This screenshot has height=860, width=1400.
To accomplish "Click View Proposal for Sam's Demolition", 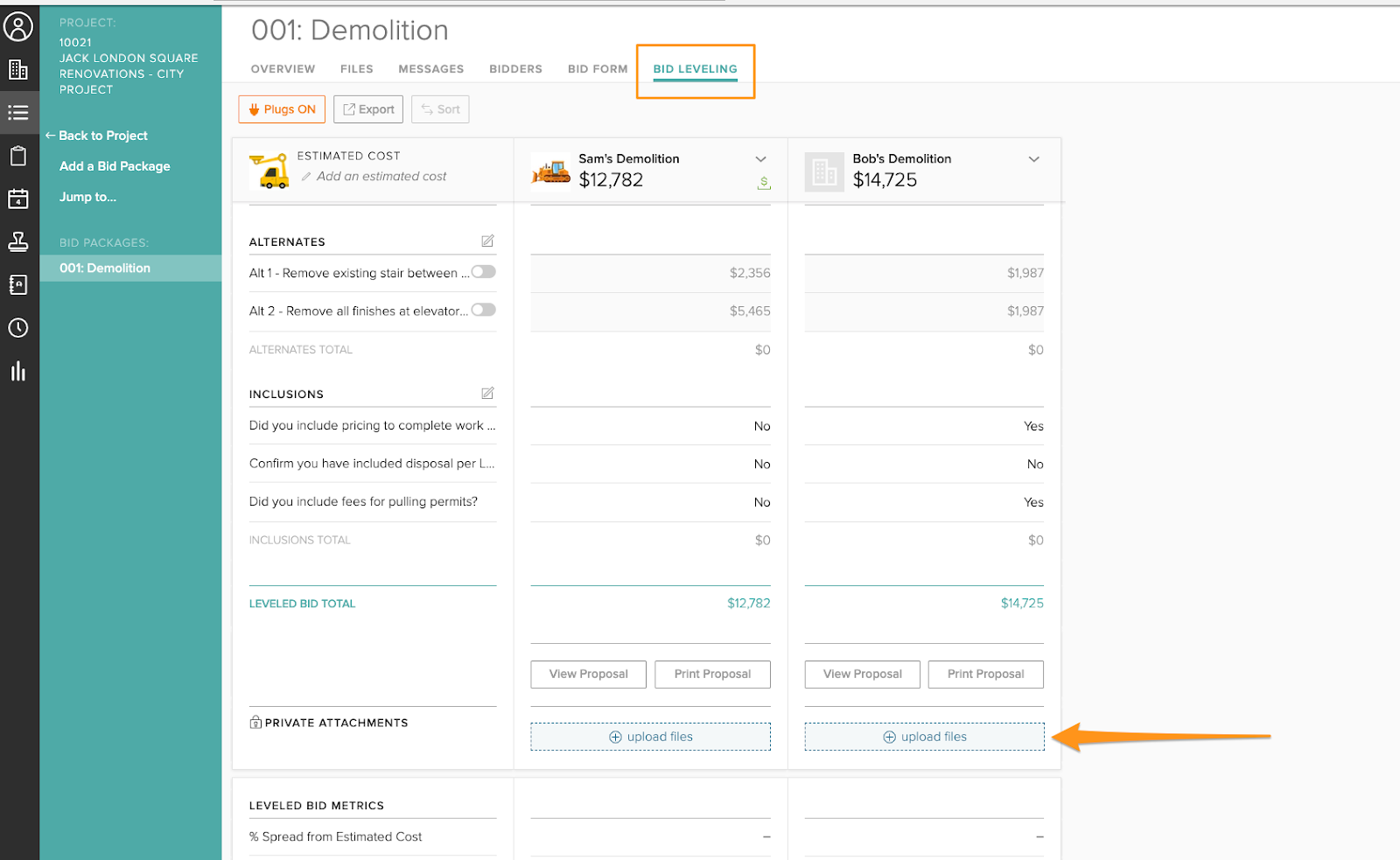I will [x=588, y=675].
